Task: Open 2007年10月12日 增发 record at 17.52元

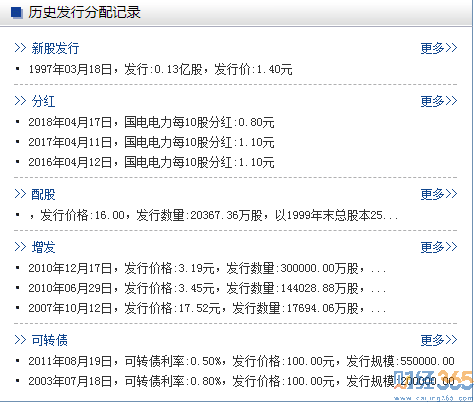Action: pos(207,308)
